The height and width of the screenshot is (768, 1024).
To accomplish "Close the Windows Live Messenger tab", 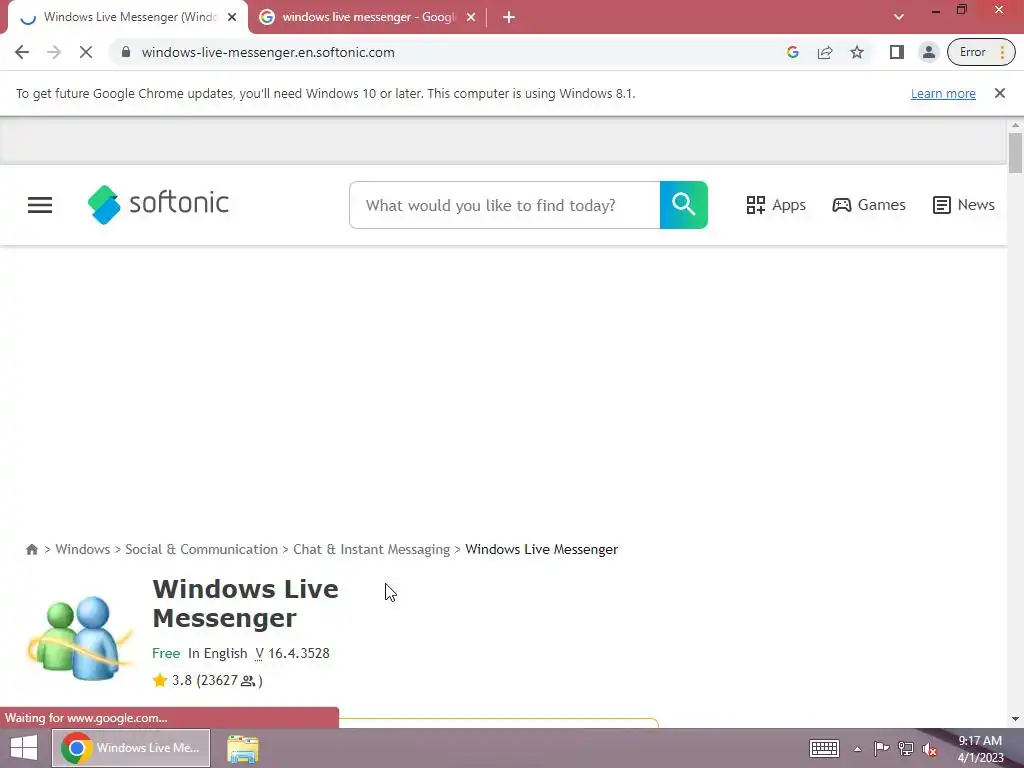I will coord(232,17).
